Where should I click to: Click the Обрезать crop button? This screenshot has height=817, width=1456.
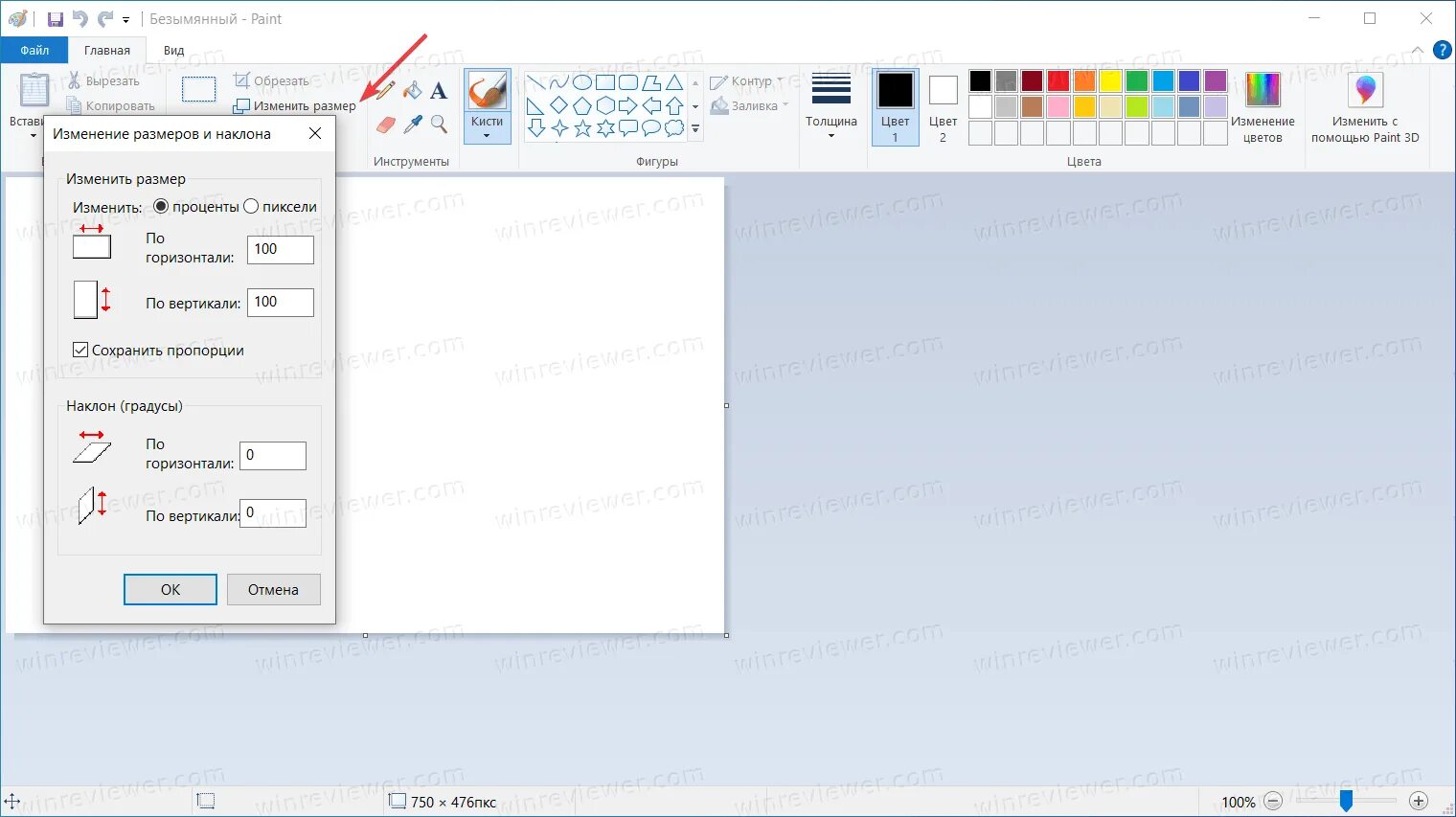[x=272, y=81]
